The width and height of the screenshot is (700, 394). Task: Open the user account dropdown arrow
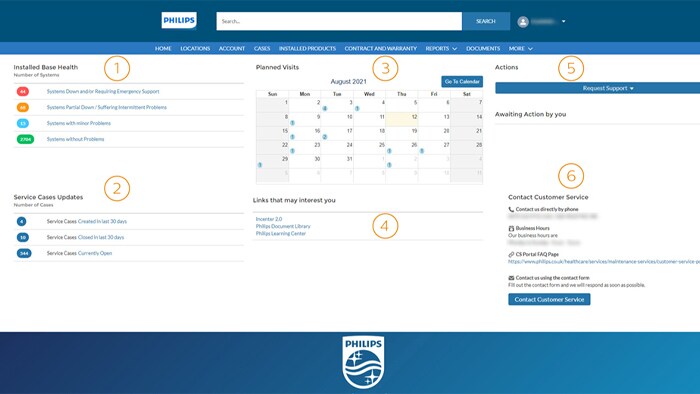tap(563, 21)
